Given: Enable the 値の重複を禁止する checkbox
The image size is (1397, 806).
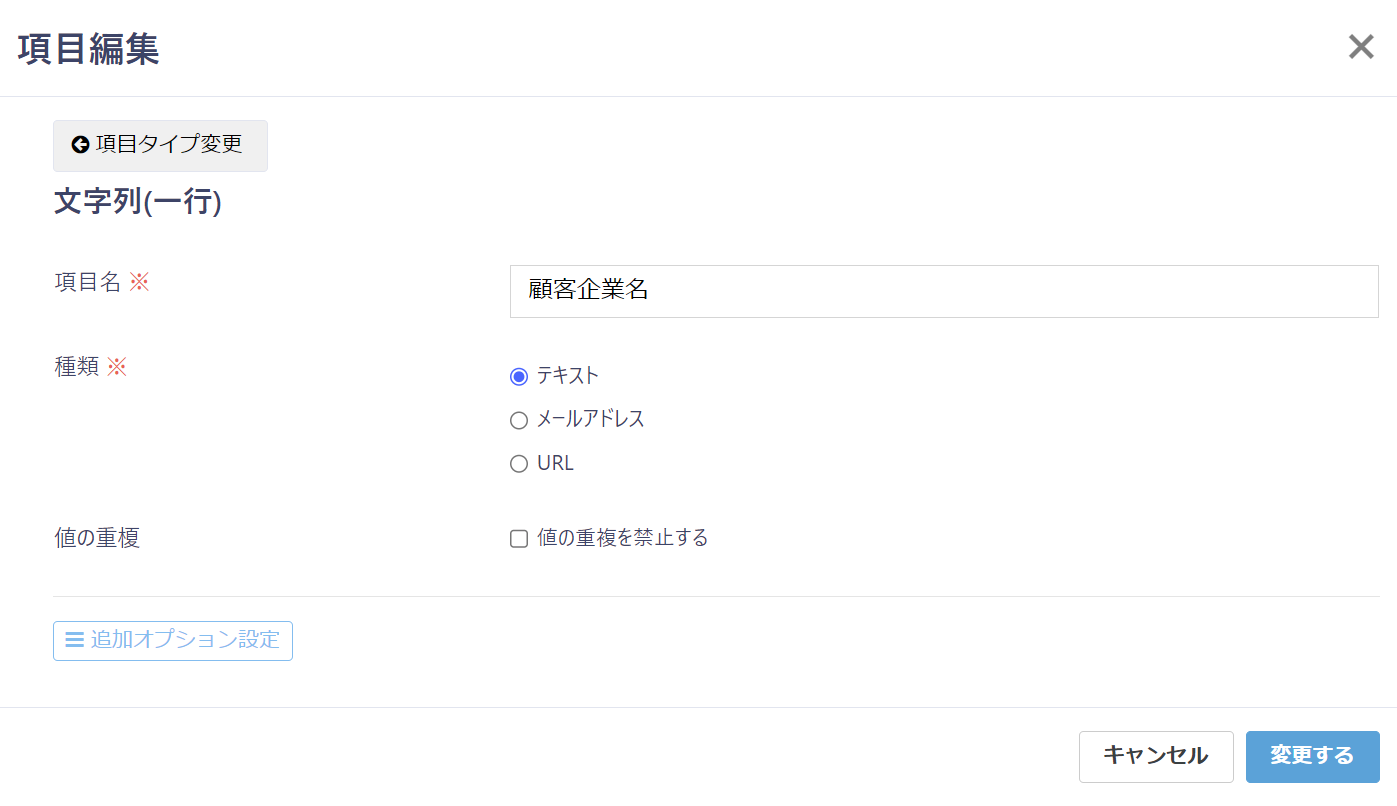Looking at the screenshot, I should [x=519, y=539].
